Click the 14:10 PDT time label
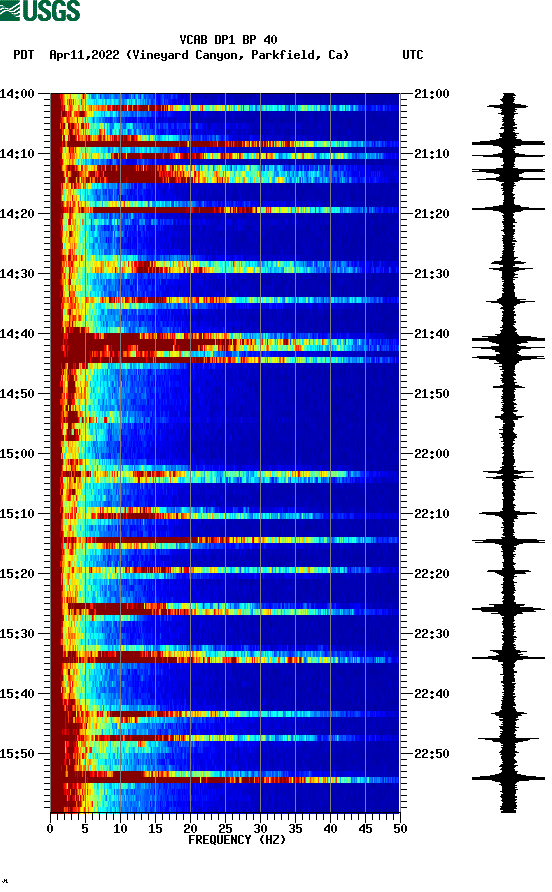The height and width of the screenshot is (892, 552). (17, 154)
